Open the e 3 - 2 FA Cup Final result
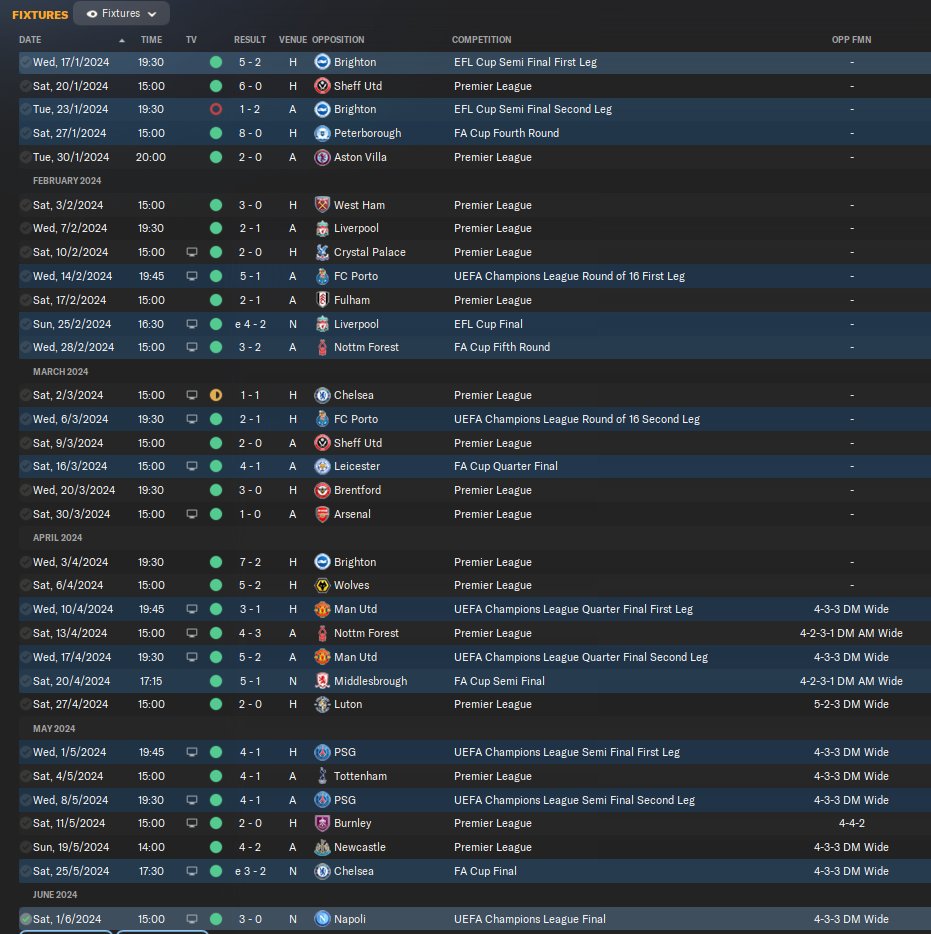The width and height of the screenshot is (931, 934). click(250, 871)
